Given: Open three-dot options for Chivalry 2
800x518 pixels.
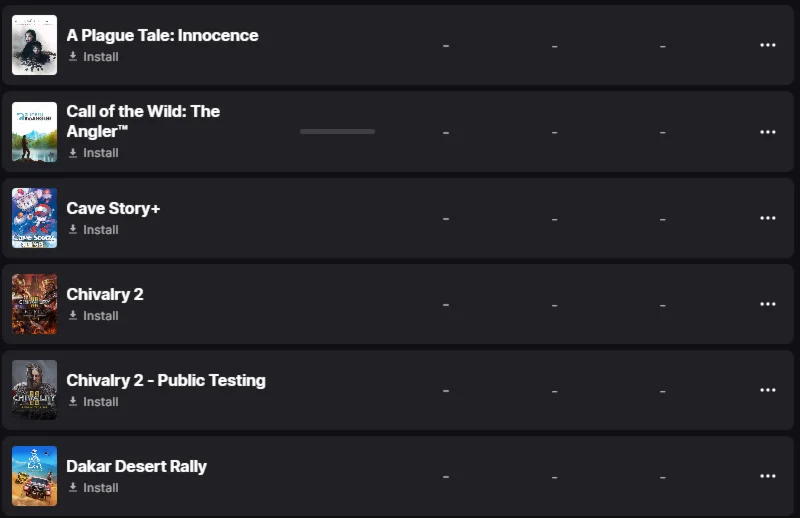Looking at the screenshot, I should point(767,304).
